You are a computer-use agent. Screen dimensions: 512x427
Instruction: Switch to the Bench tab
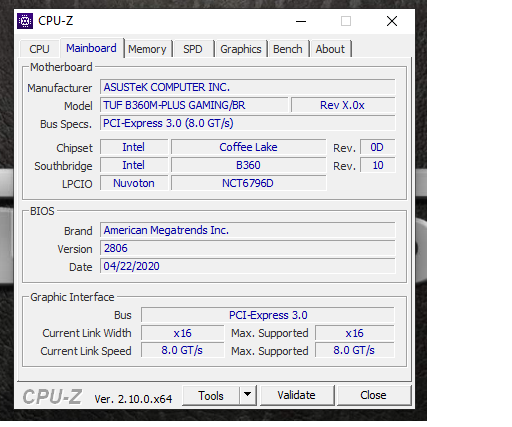tap(288, 49)
